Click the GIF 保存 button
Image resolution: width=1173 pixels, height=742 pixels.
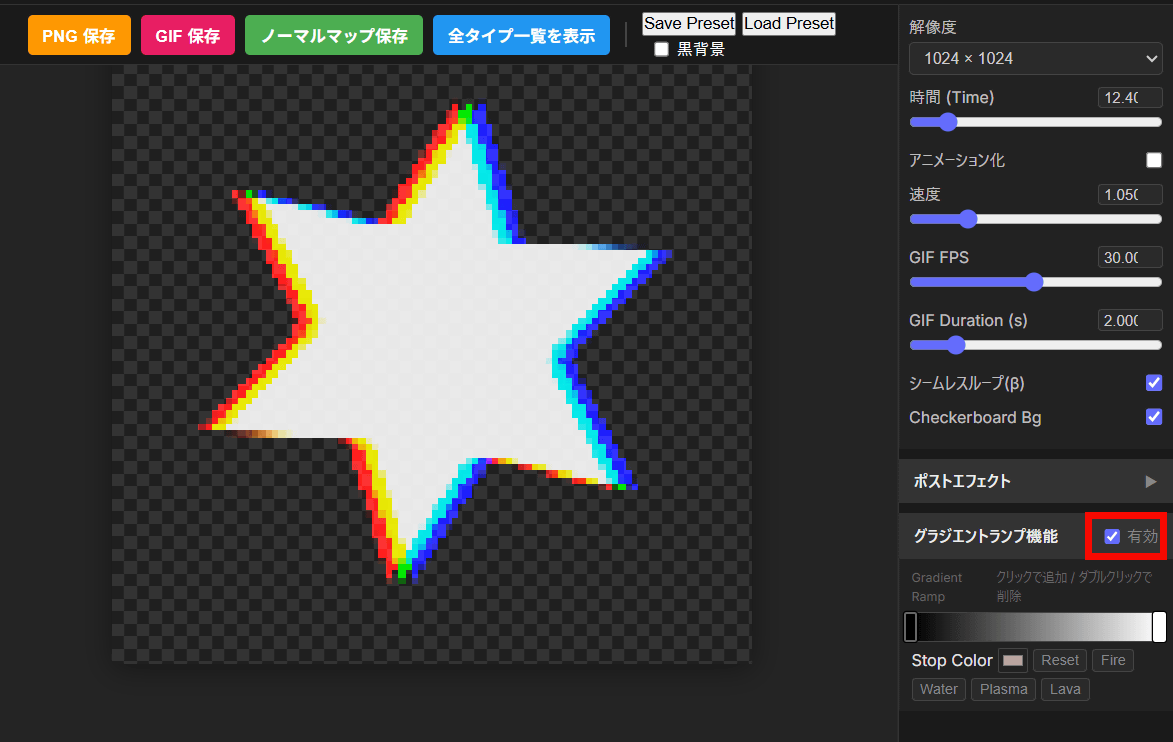188,35
